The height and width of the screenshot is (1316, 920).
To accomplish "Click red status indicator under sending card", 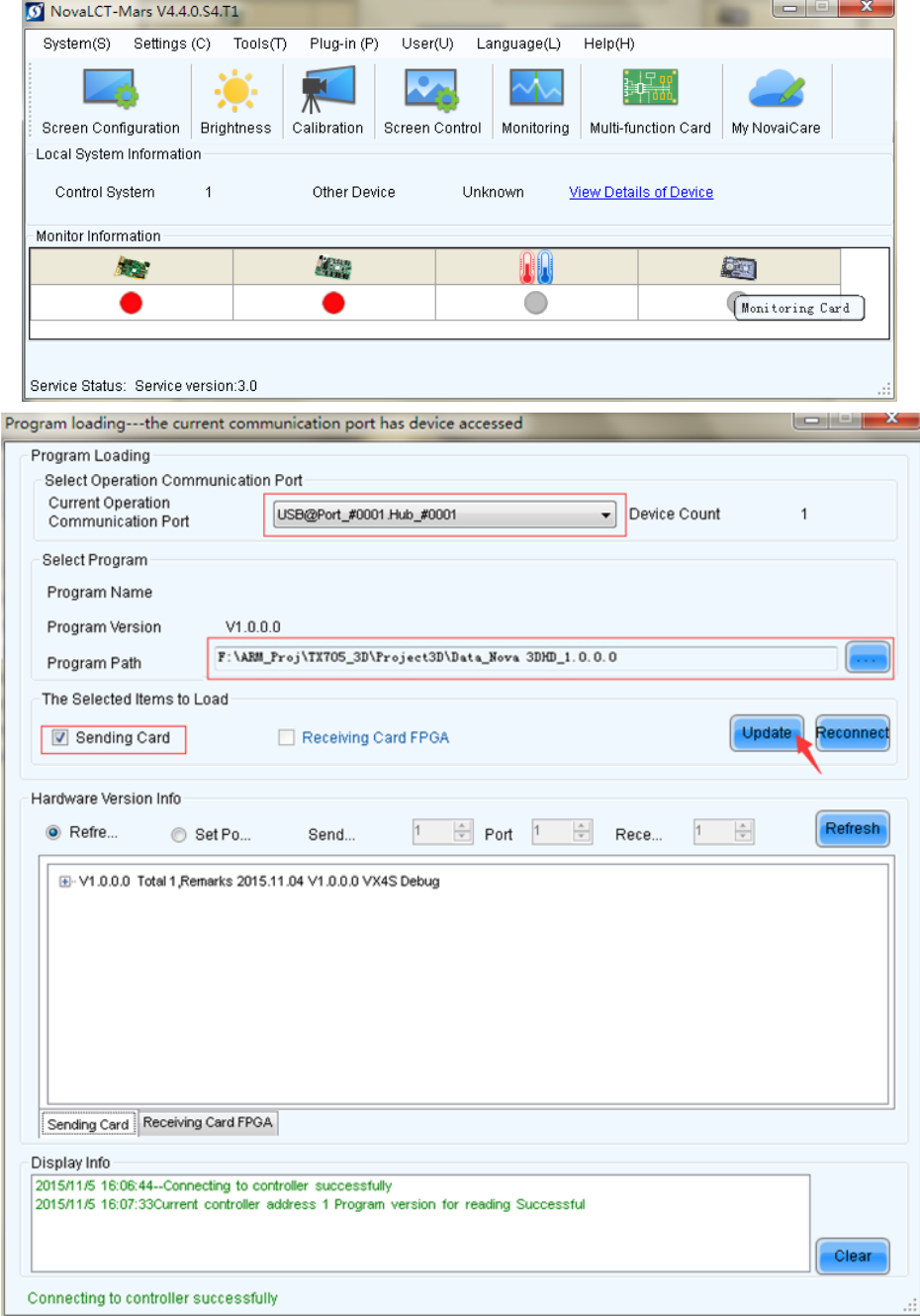I will tap(131, 303).
